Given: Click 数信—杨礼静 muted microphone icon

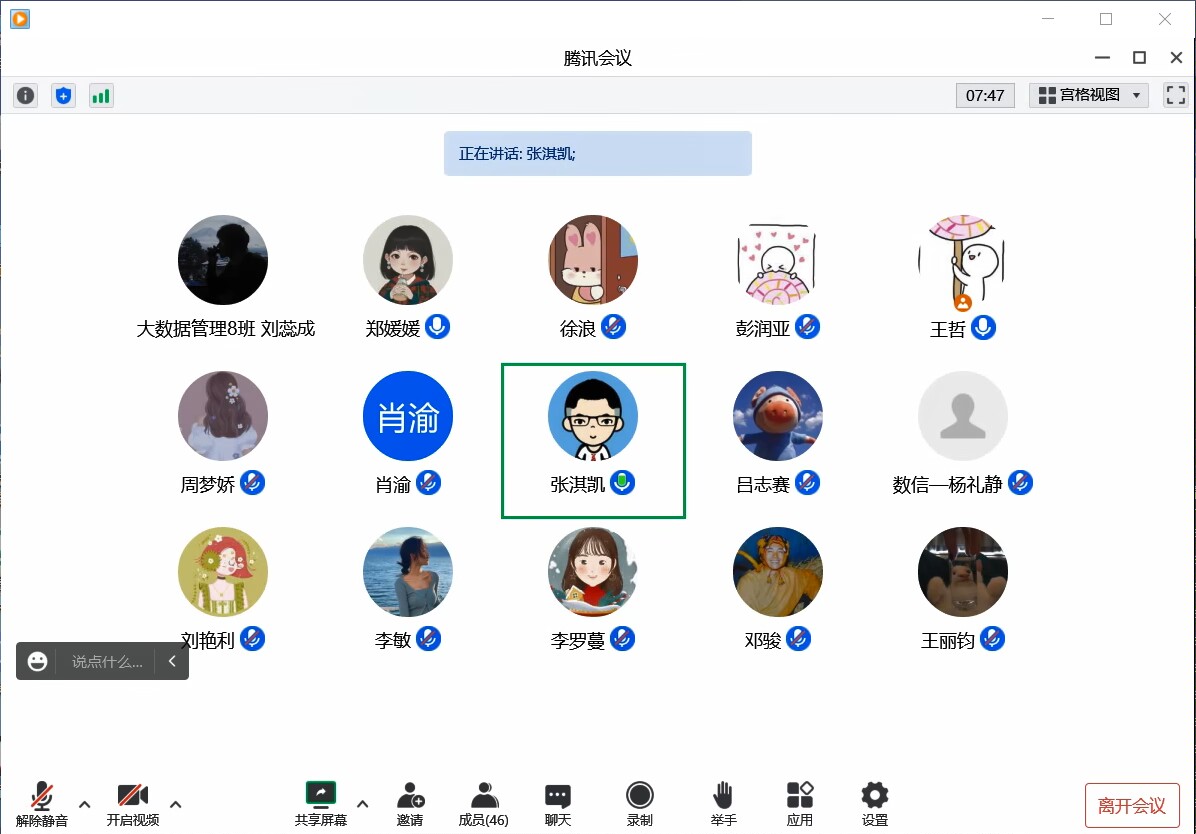Looking at the screenshot, I should (1020, 482).
